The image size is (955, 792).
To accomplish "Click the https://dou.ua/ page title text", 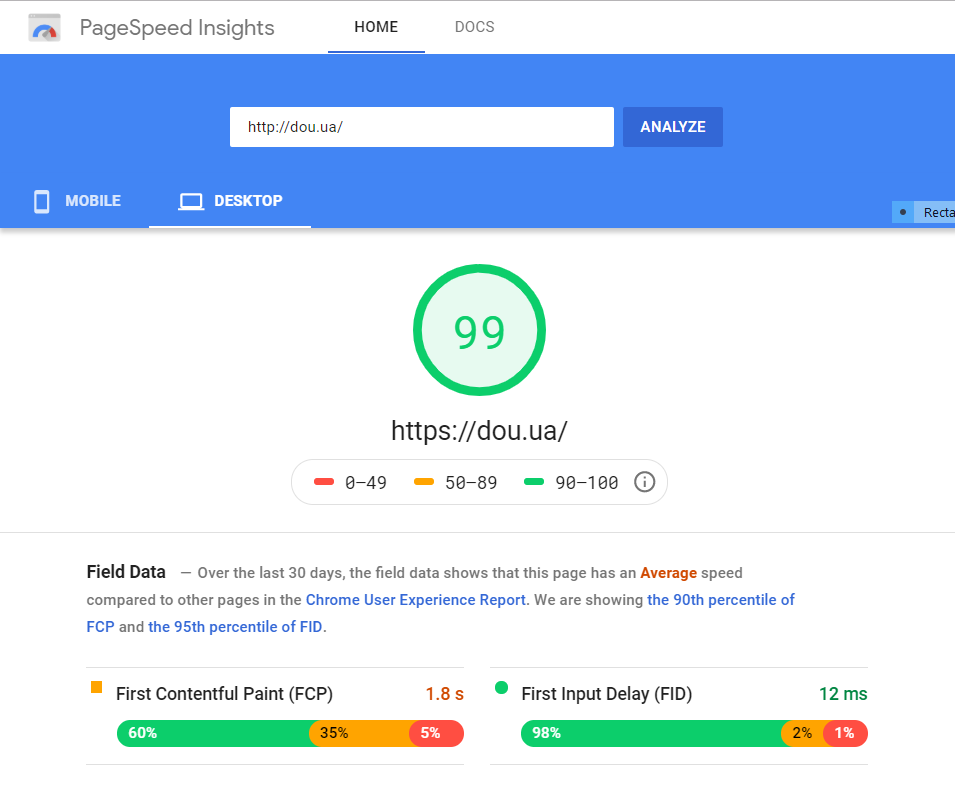I will (479, 431).
